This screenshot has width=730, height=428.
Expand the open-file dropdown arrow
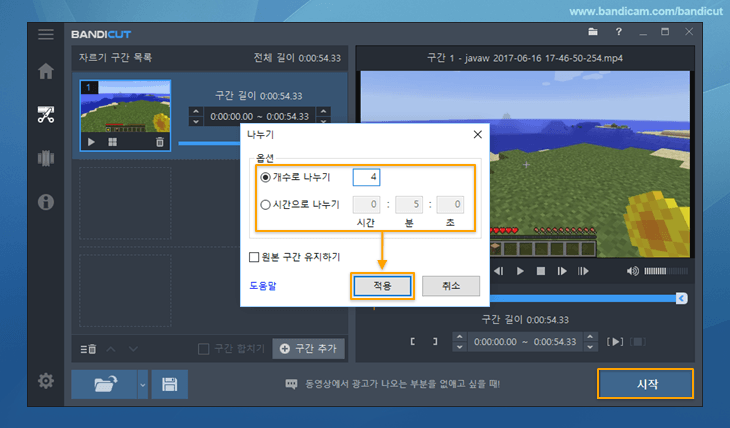(x=142, y=385)
